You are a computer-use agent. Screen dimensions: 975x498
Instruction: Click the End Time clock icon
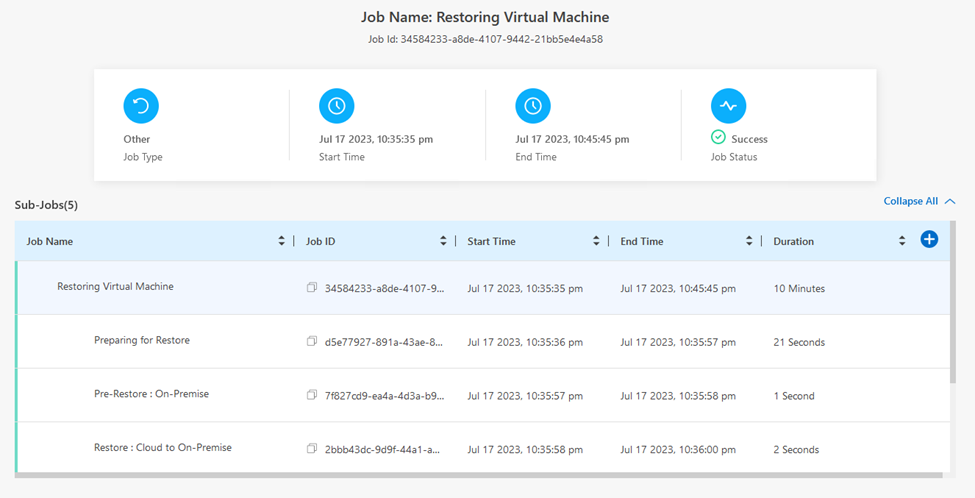533,106
